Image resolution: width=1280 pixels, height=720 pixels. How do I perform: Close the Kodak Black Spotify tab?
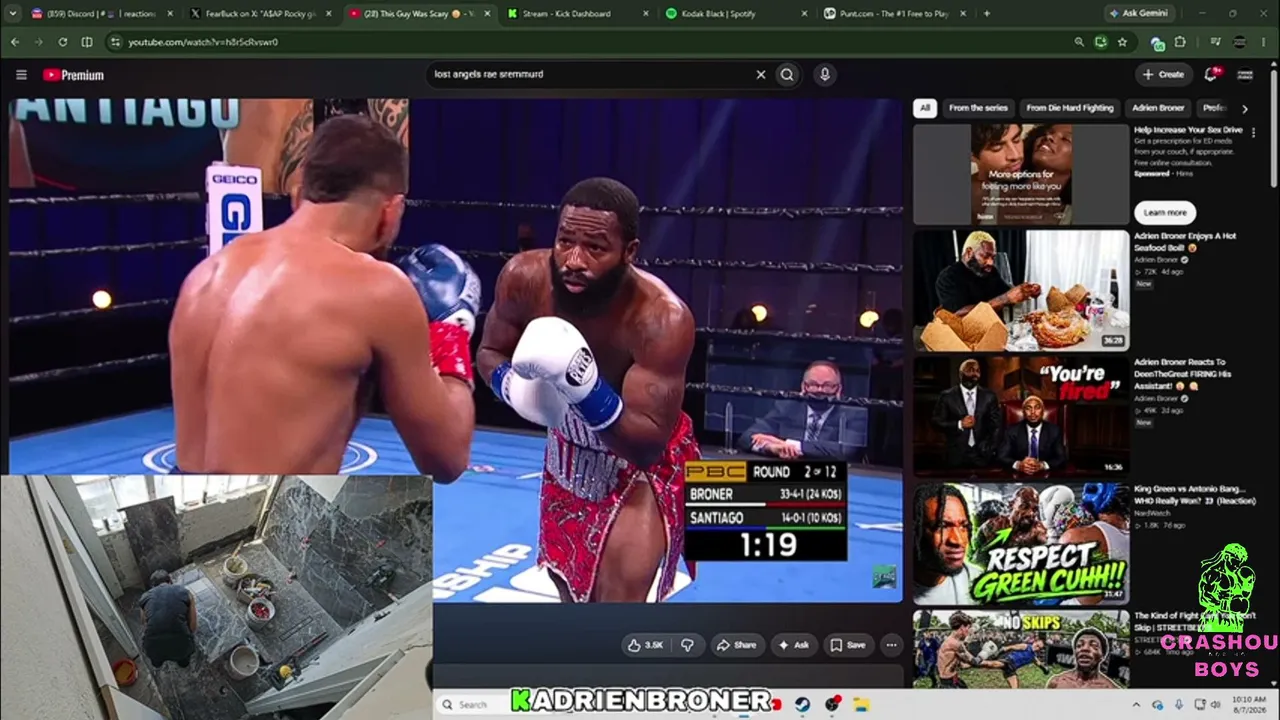tap(805, 14)
